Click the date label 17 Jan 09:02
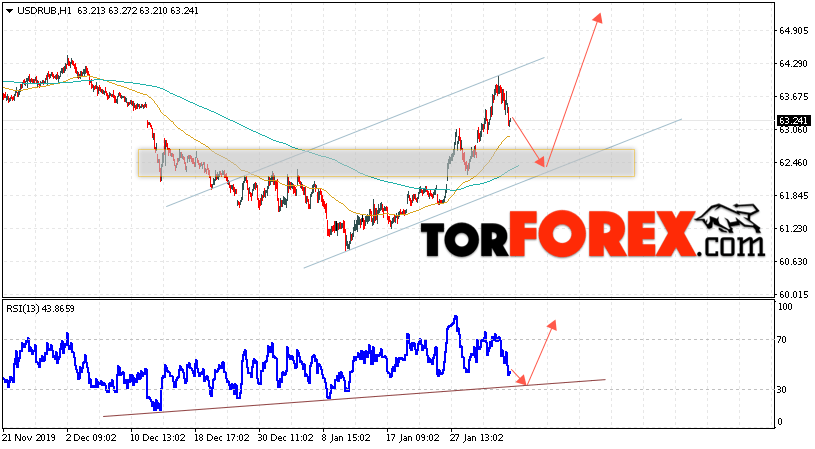Image resolution: width=815 pixels, height=449 pixels. [x=413, y=438]
